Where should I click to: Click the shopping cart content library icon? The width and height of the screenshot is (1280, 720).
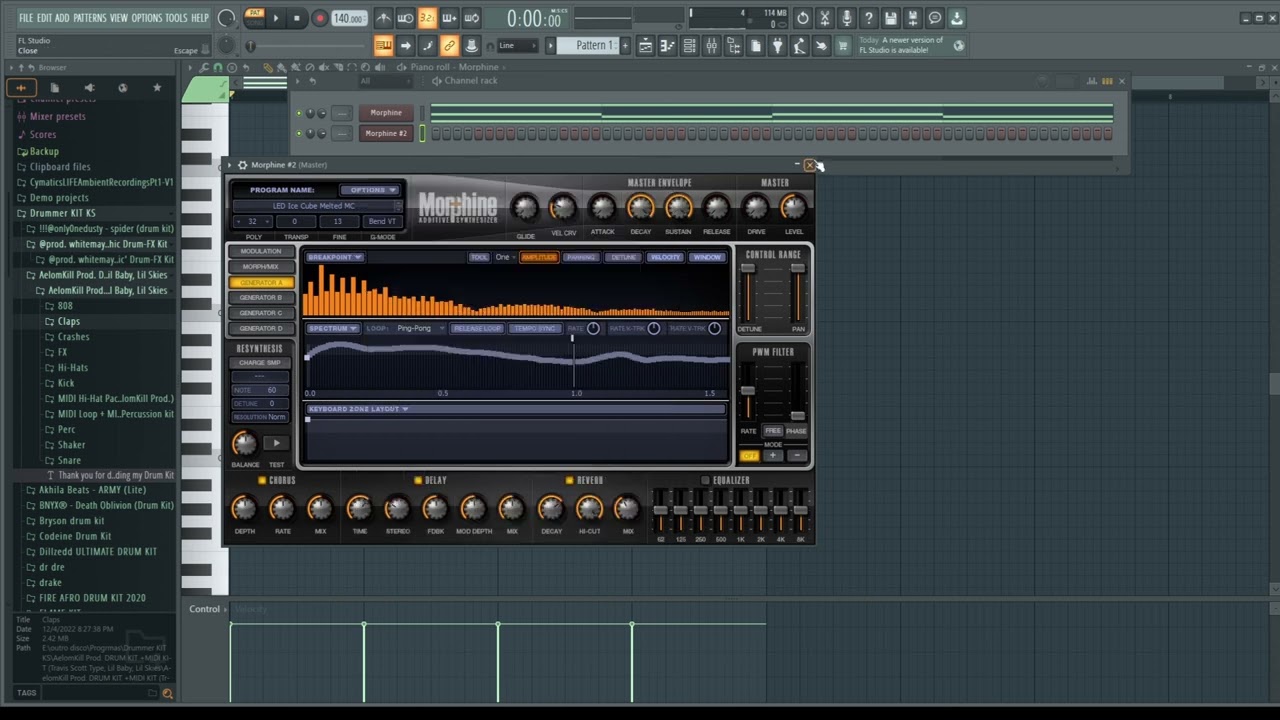click(843, 46)
